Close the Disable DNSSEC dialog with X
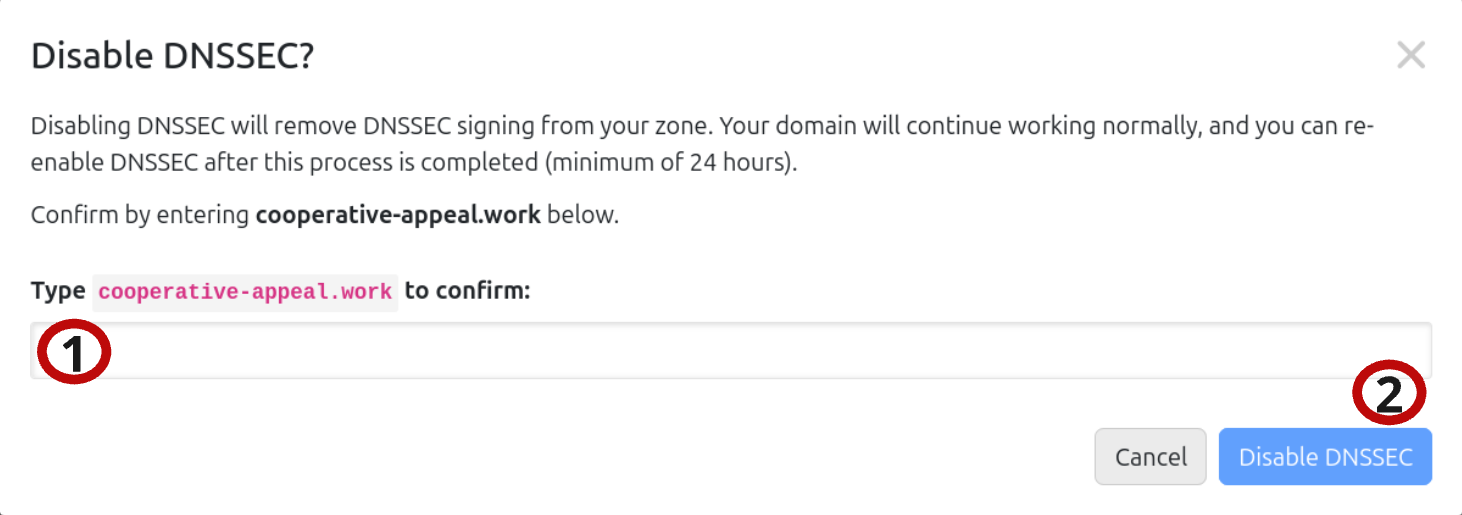Viewport: 1462px width, 515px height. (x=1410, y=55)
